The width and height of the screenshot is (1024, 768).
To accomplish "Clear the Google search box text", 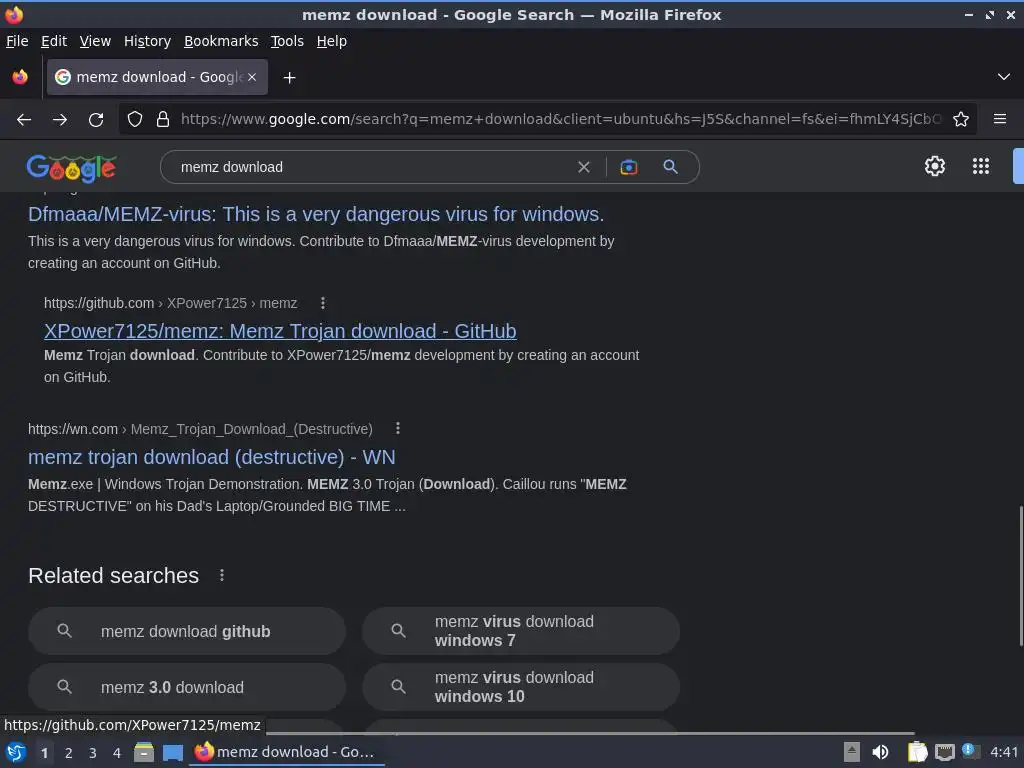I will 584,167.
